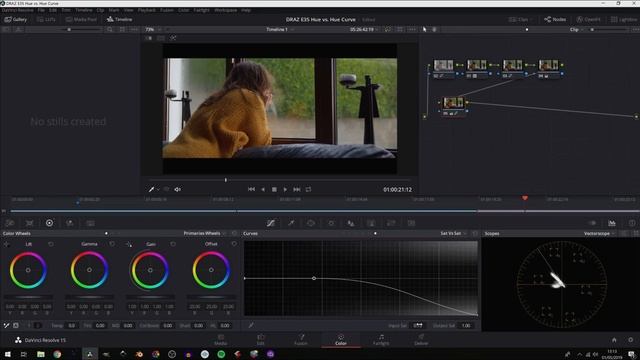
Task: Open the File menu
Action: coord(41,10)
